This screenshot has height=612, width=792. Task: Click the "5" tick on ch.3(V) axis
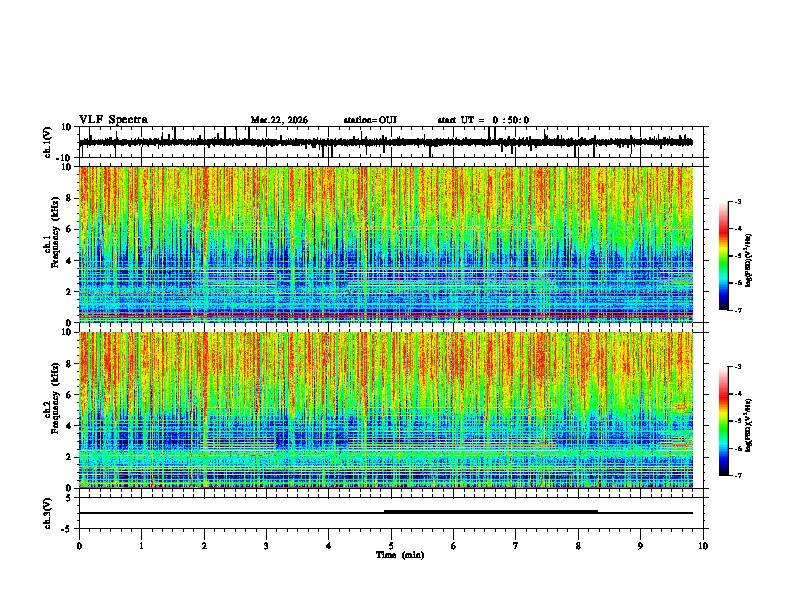click(69, 498)
